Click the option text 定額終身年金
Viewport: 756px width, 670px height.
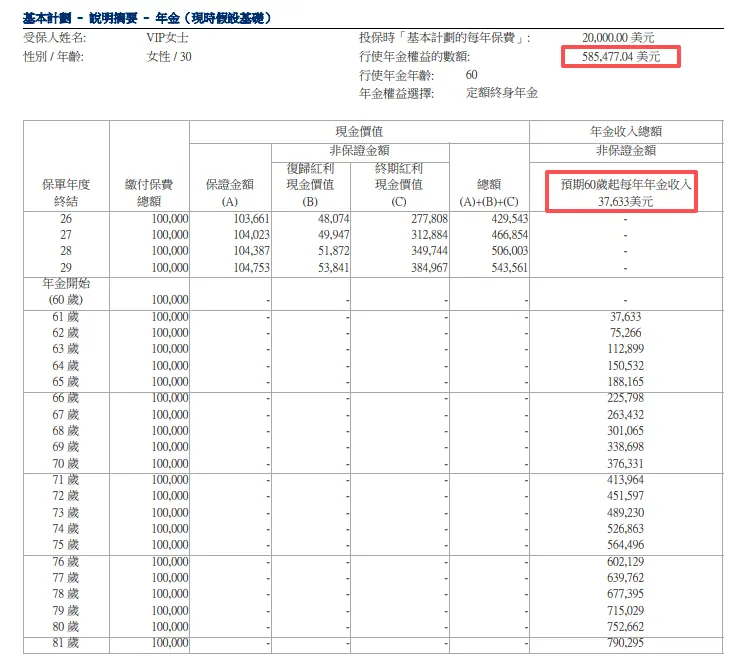[501, 93]
